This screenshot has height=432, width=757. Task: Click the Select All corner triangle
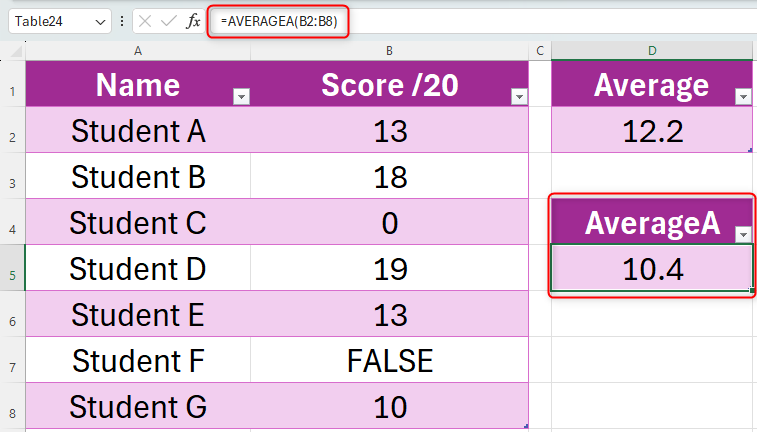[x=16, y=51]
